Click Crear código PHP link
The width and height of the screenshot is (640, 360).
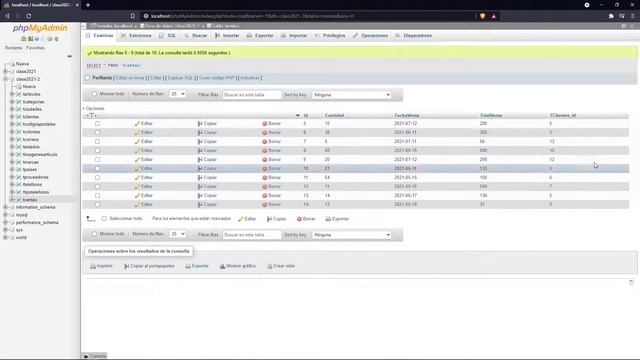pyautogui.click(x=217, y=78)
